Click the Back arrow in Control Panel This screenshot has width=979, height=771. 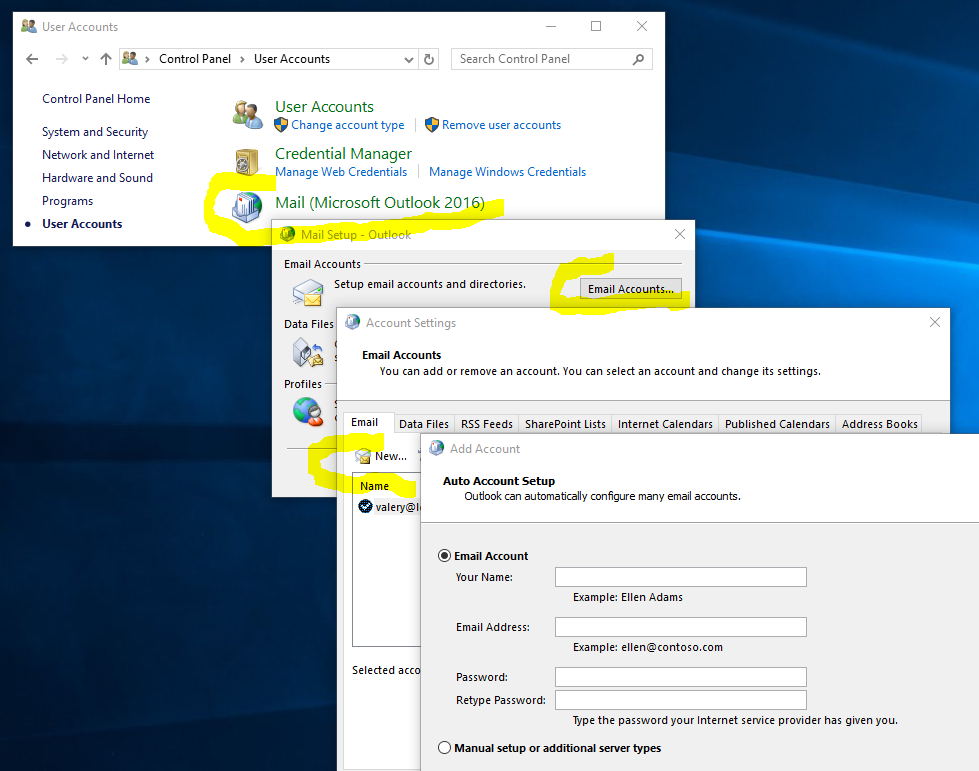(x=32, y=59)
